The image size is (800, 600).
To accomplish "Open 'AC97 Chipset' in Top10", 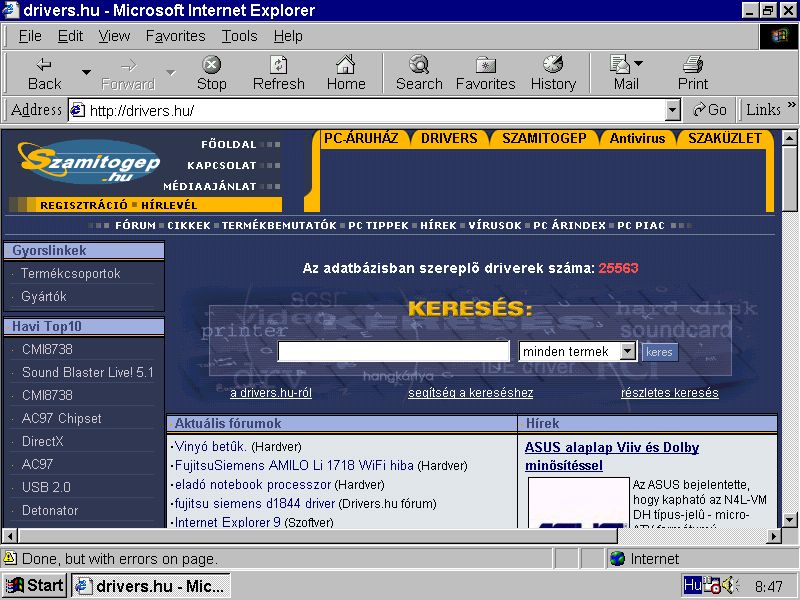I will (x=61, y=418).
